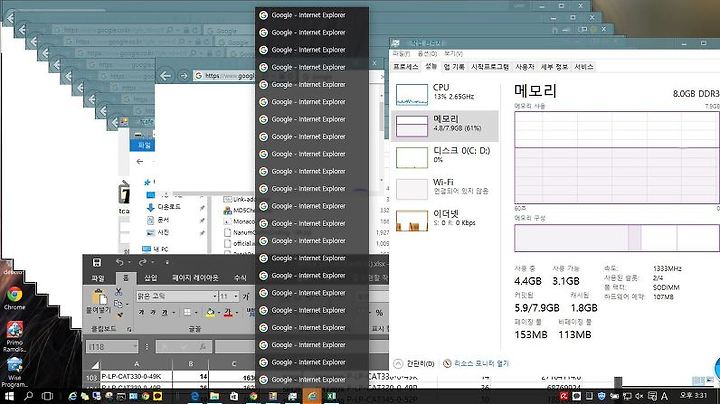720x404 pixels.
Task: Select the Wi-Fi performance item
Action: pyautogui.click(x=444, y=188)
